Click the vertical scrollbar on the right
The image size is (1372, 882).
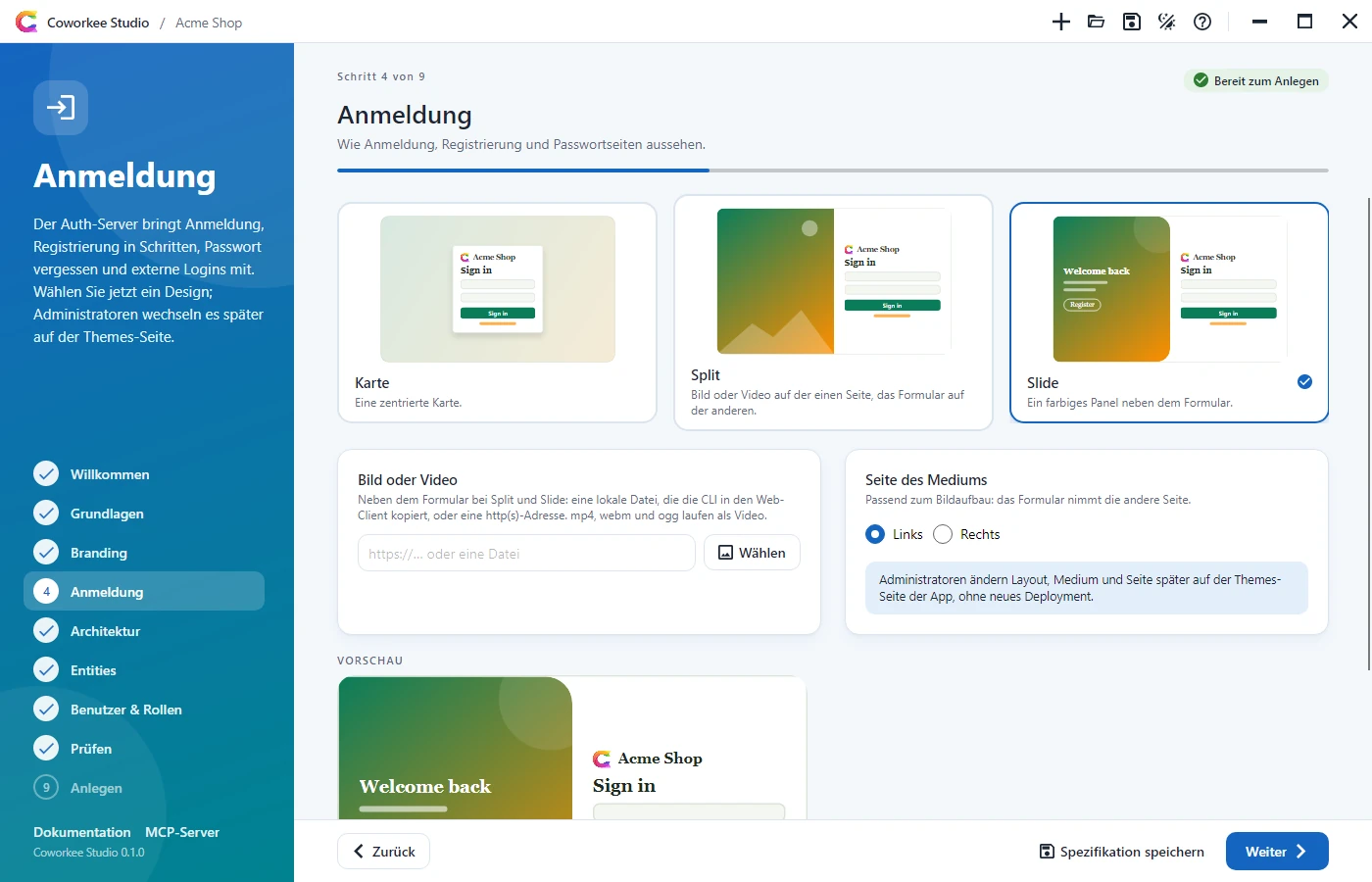point(1369,433)
